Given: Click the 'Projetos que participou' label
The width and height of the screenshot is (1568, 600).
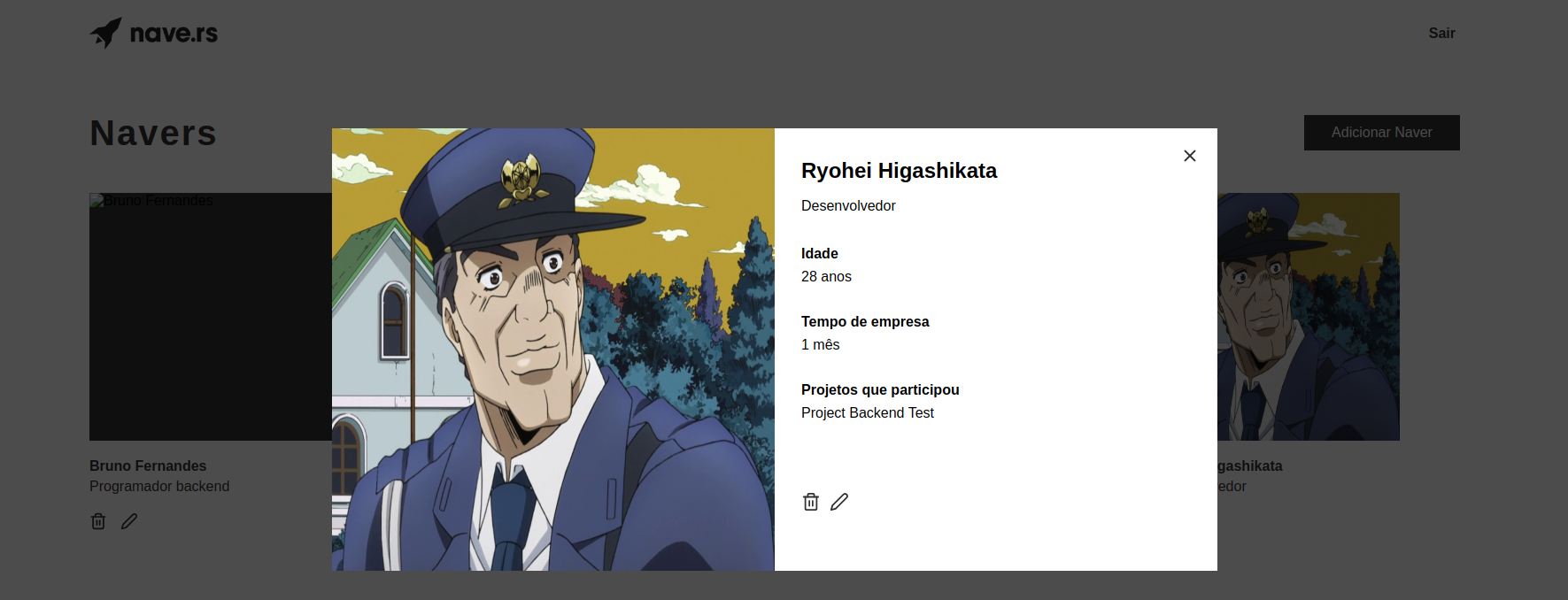Looking at the screenshot, I should (x=880, y=389).
